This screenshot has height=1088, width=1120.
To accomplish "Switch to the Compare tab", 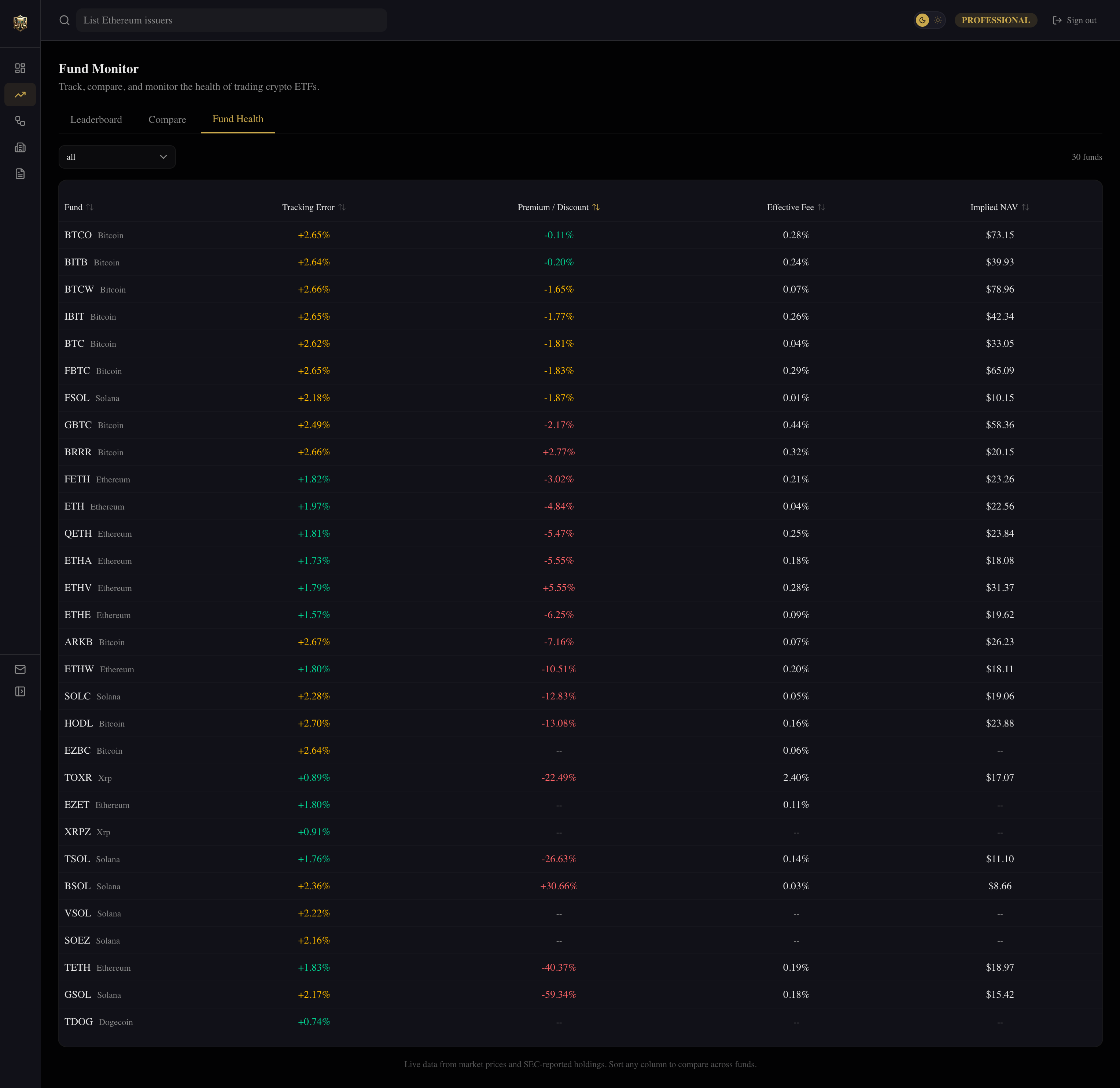I will coord(167,120).
